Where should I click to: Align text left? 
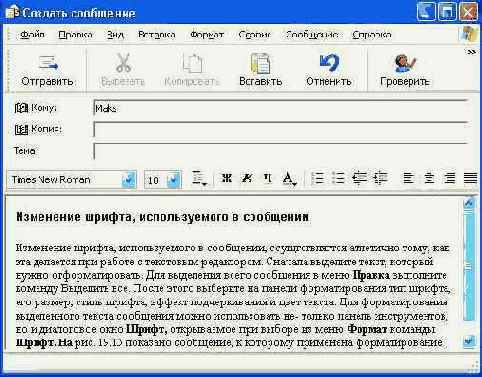point(409,178)
